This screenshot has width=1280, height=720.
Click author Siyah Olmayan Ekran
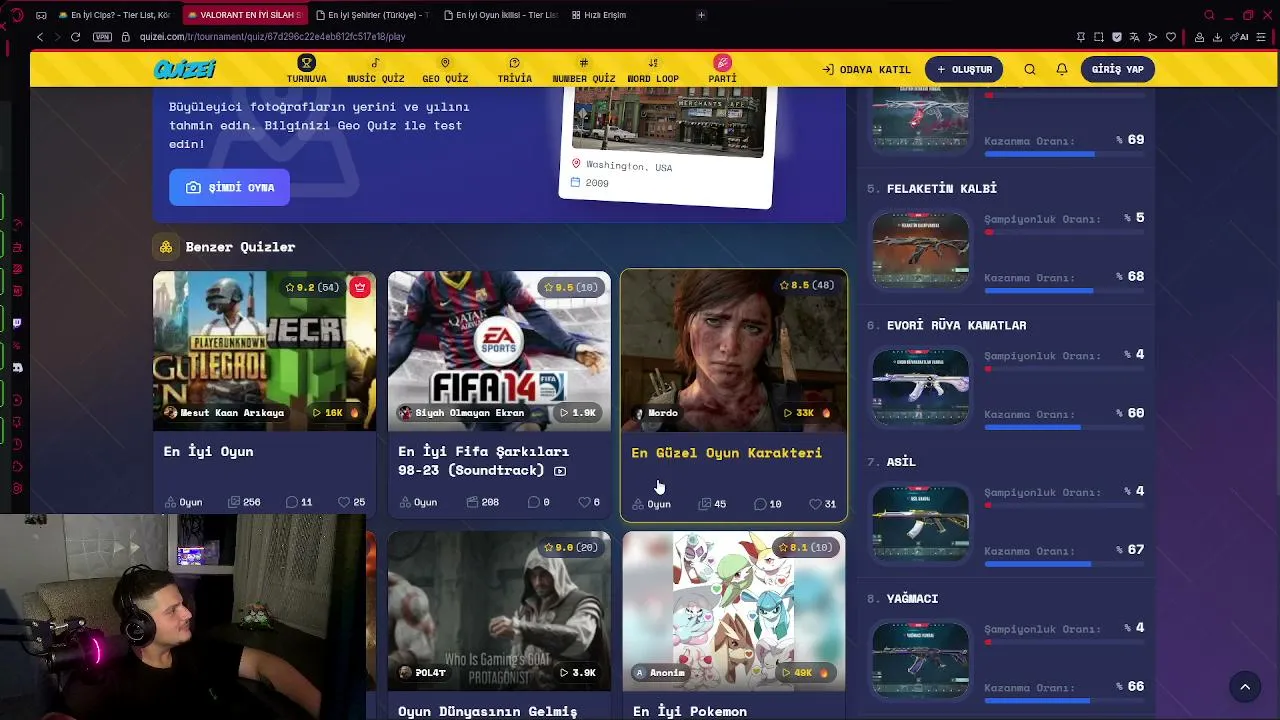(462, 412)
